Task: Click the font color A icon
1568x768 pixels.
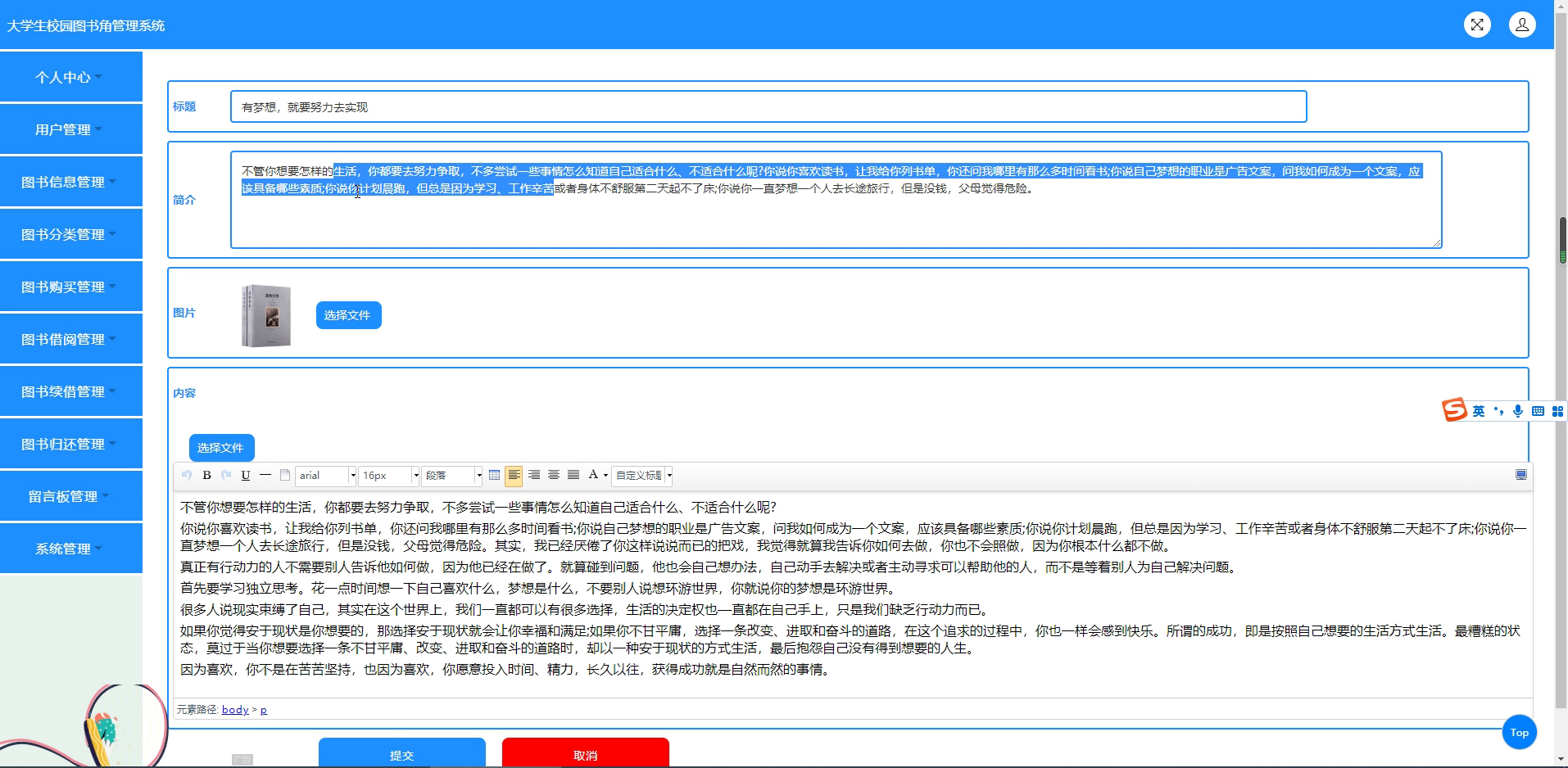Action: pos(593,475)
